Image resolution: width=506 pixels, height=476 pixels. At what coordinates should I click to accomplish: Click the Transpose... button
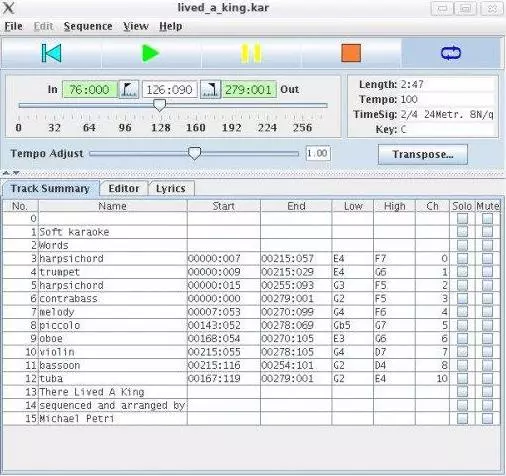tap(423, 154)
